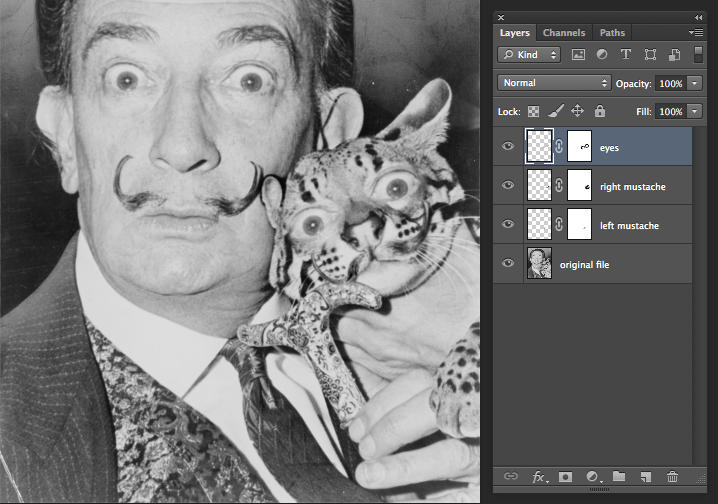Click the Create new layer icon
The image size is (718, 504).
pos(645,477)
